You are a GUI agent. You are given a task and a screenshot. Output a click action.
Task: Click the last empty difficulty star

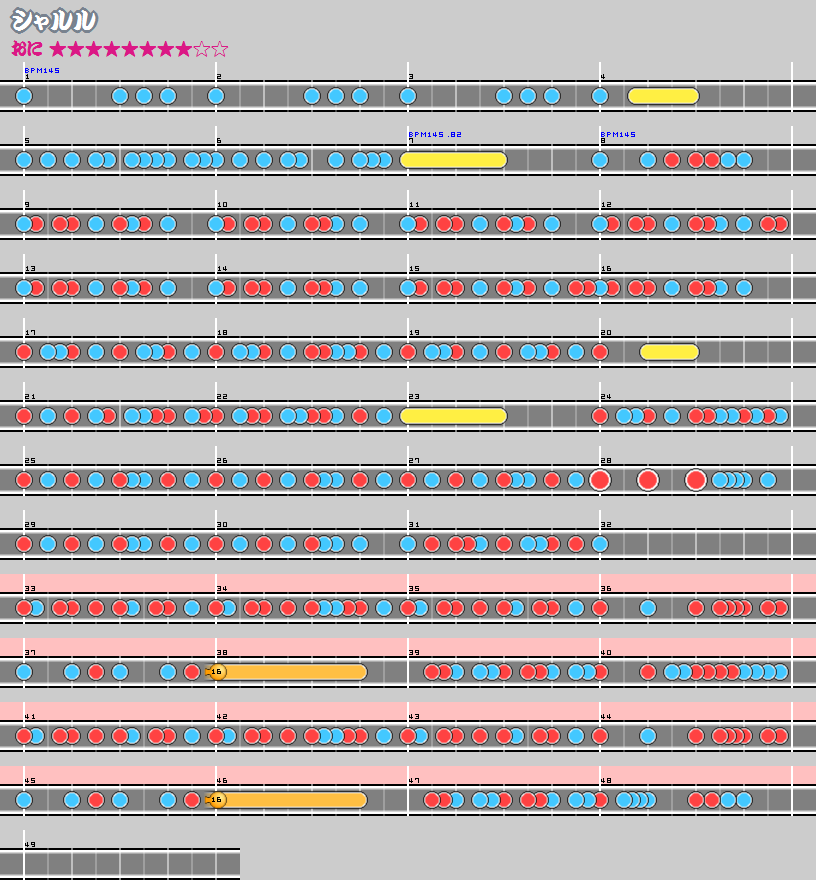220,49
